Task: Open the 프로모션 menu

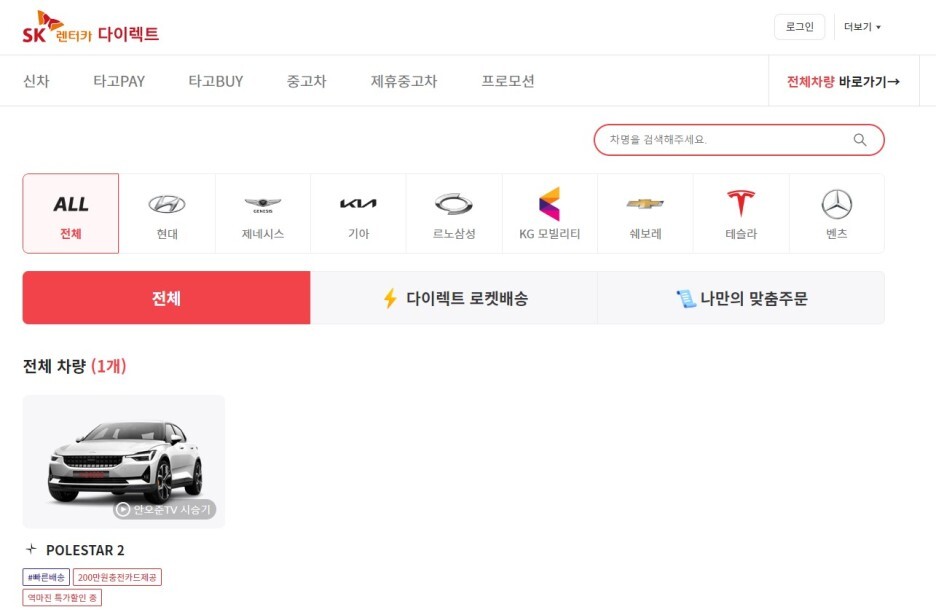Action: click(x=507, y=81)
